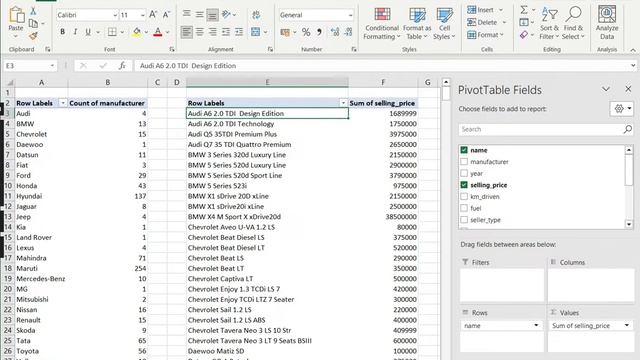Uncheck the selling_price field checkbox
This screenshot has height=360, width=640.
464,185
